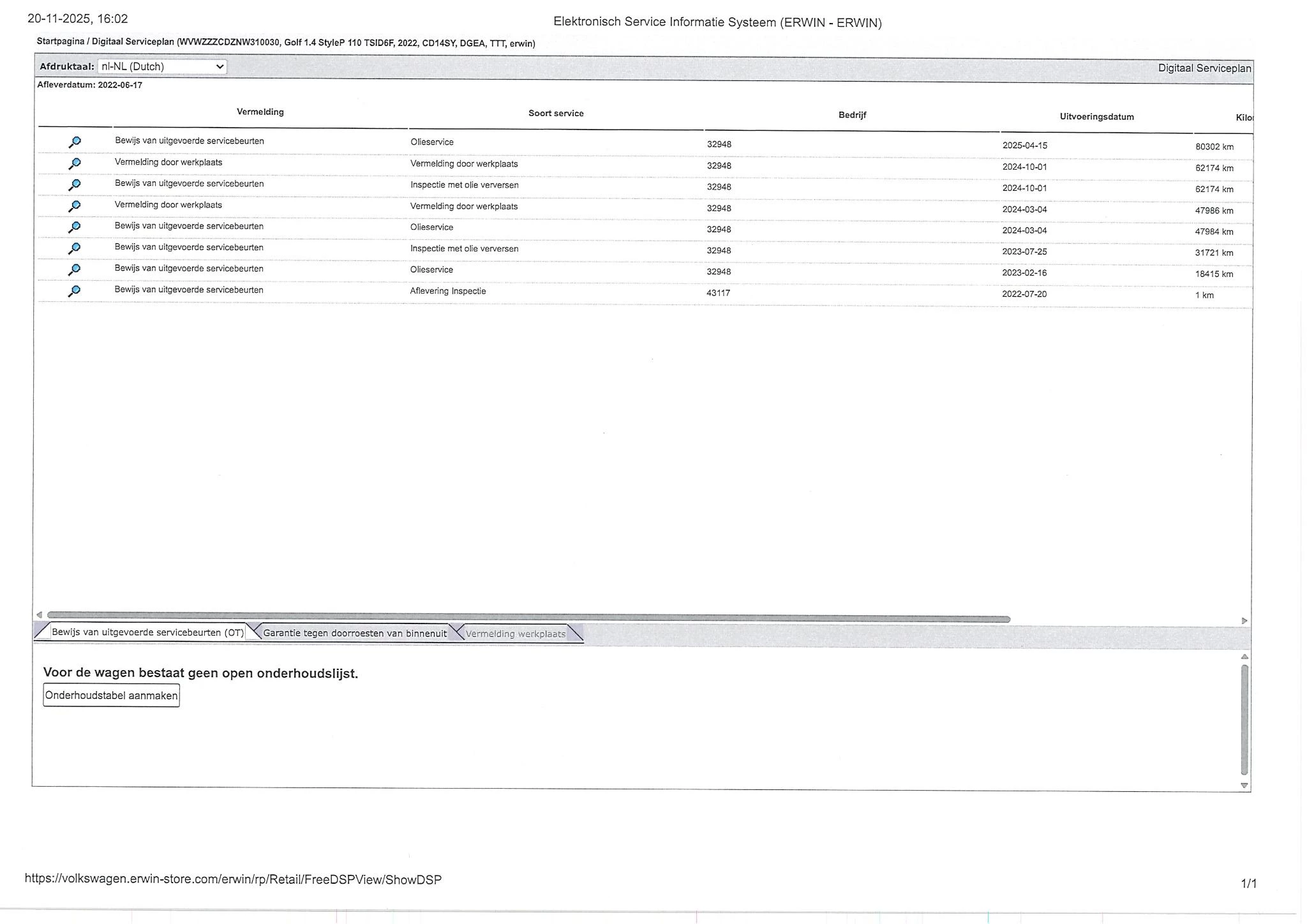Switch to Garantie tegen doorroesten van binnenuit tab
The height and width of the screenshot is (924, 1307).
coord(355,633)
